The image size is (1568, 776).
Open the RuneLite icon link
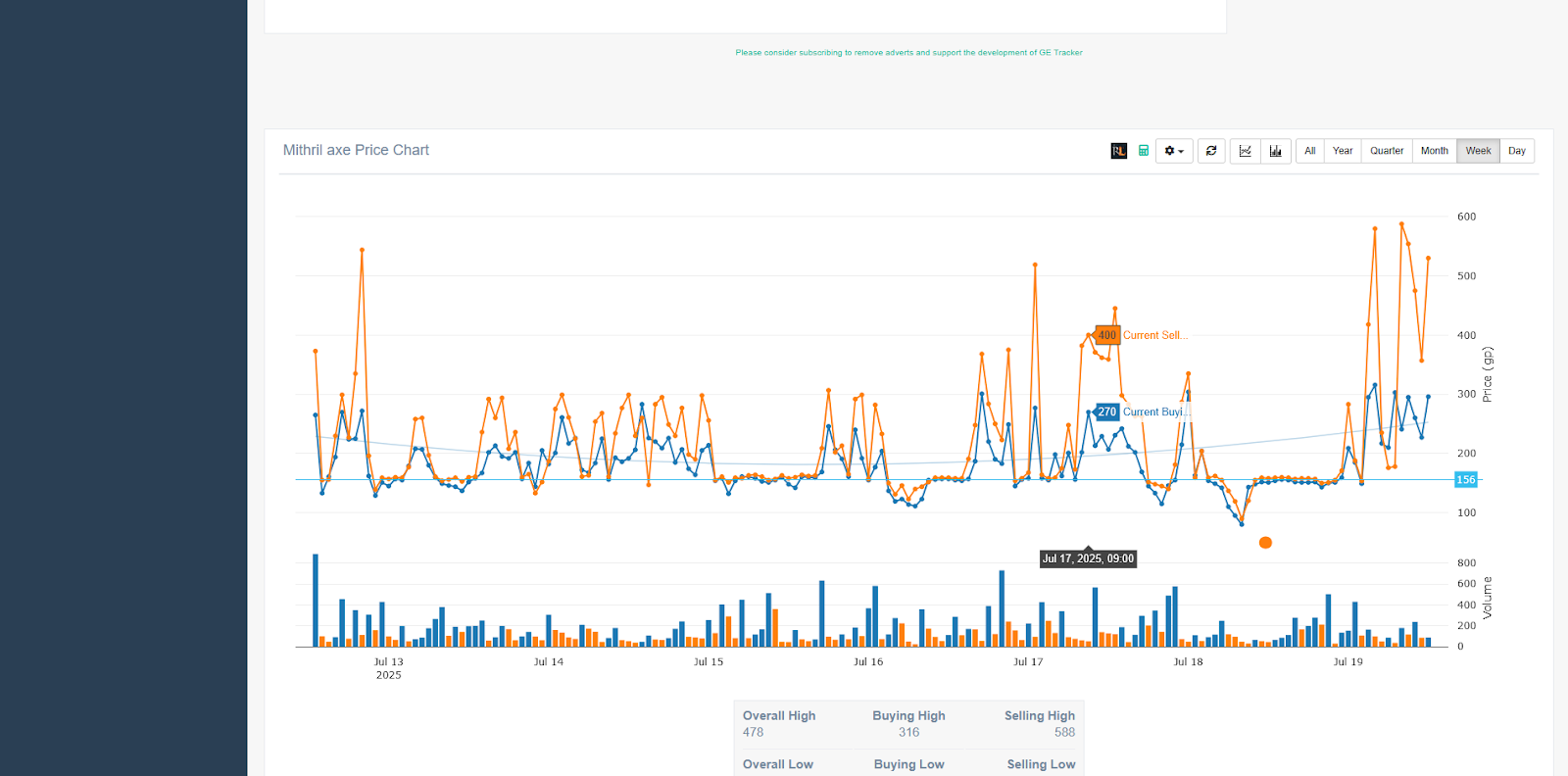(x=1118, y=151)
